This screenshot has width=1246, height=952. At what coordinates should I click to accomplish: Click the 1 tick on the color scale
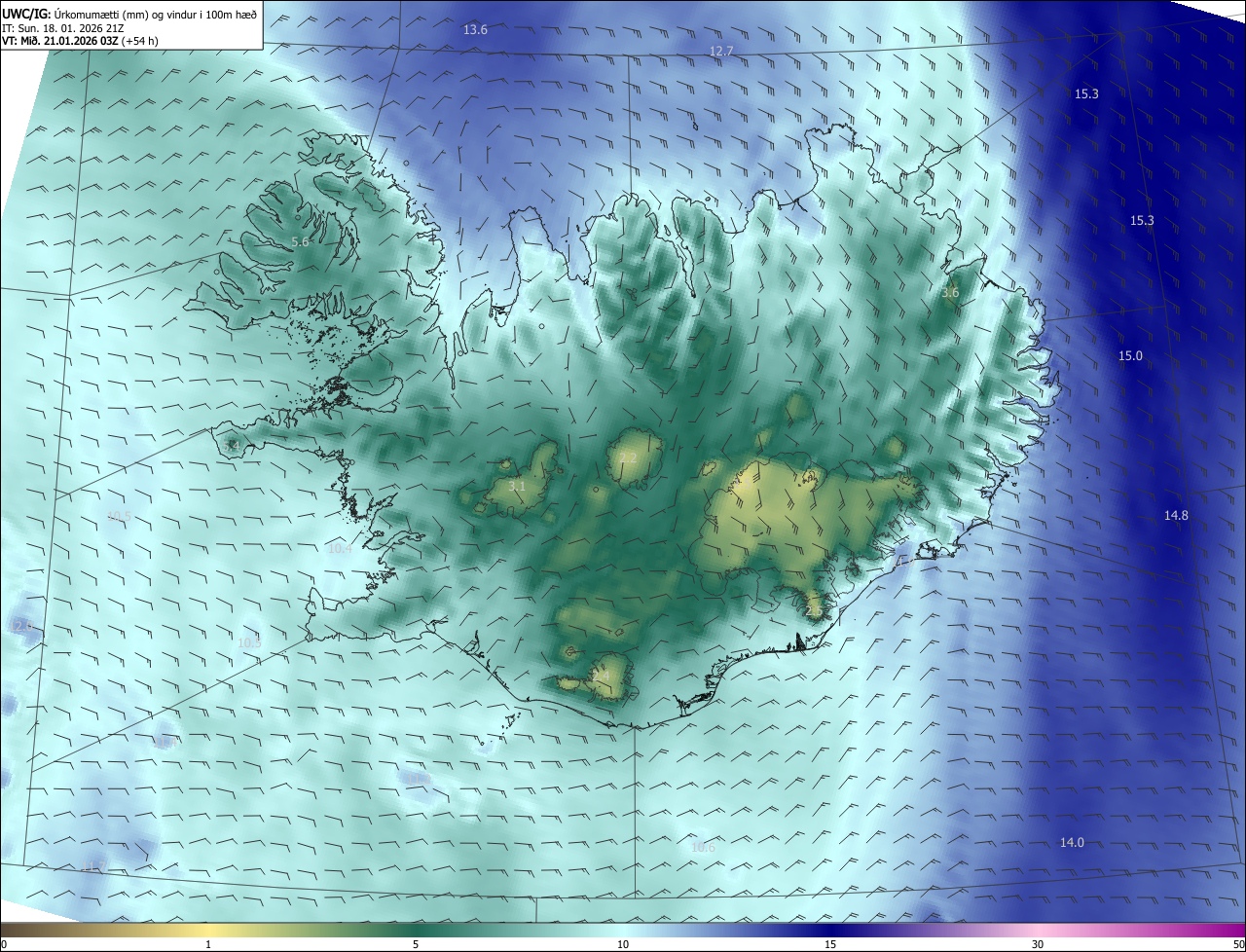tap(208, 945)
